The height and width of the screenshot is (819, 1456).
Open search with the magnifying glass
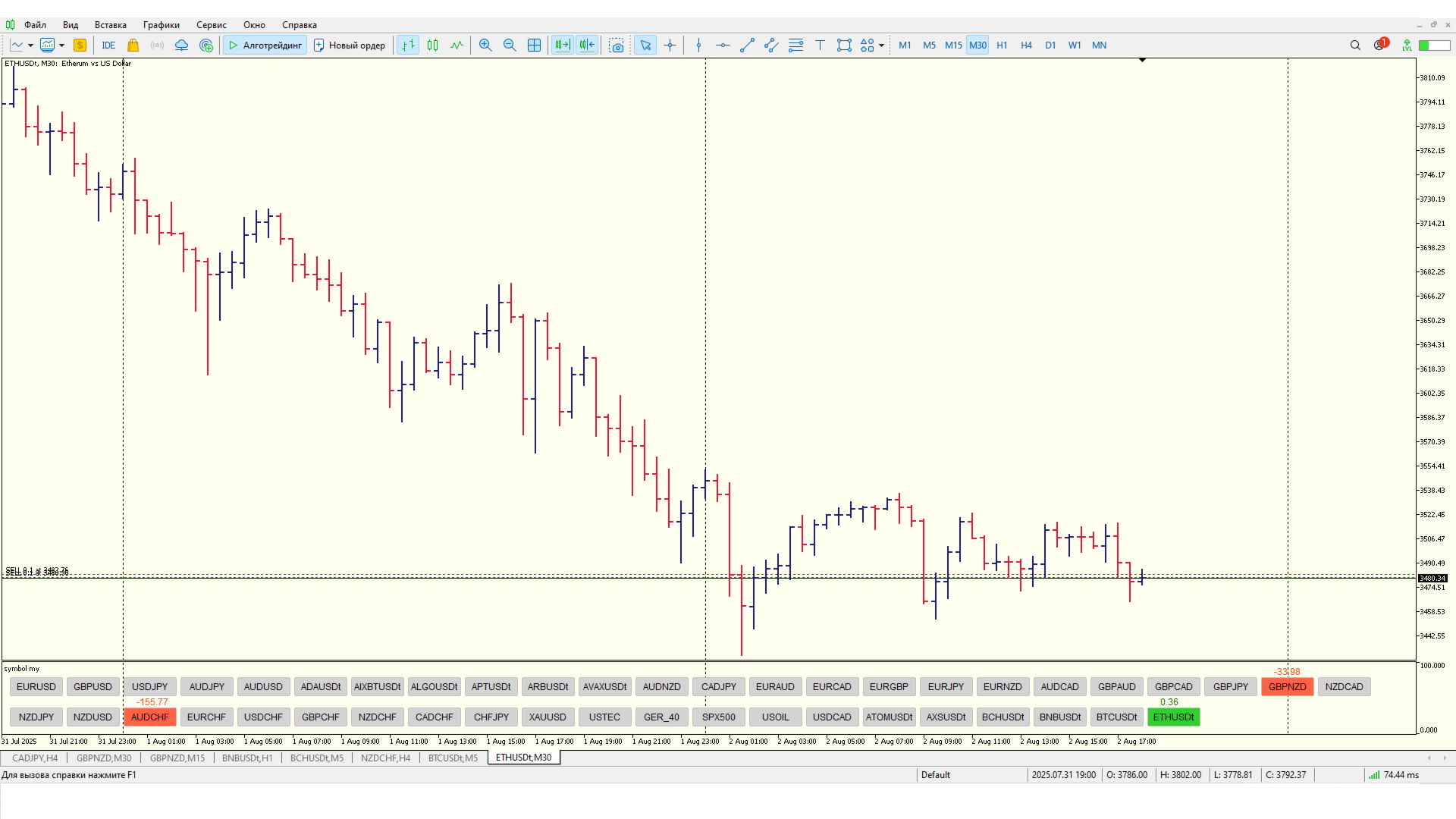pyautogui.click(x=1355, y=45)
